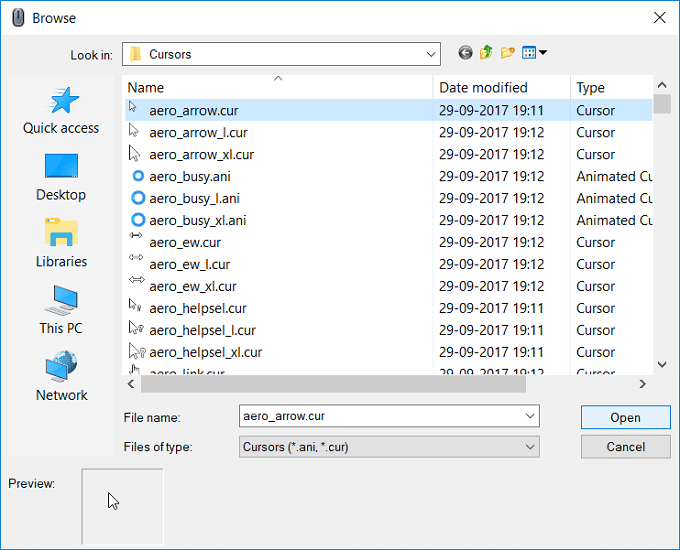Select the file named aero_busy_xl.ani
The width and height of the screenshot is (680, 550).
click(198, 220)
